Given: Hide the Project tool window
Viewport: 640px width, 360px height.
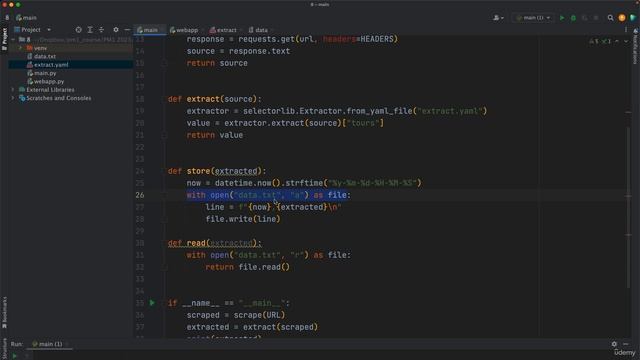Looking at the screenshot, I should point(127,30).
